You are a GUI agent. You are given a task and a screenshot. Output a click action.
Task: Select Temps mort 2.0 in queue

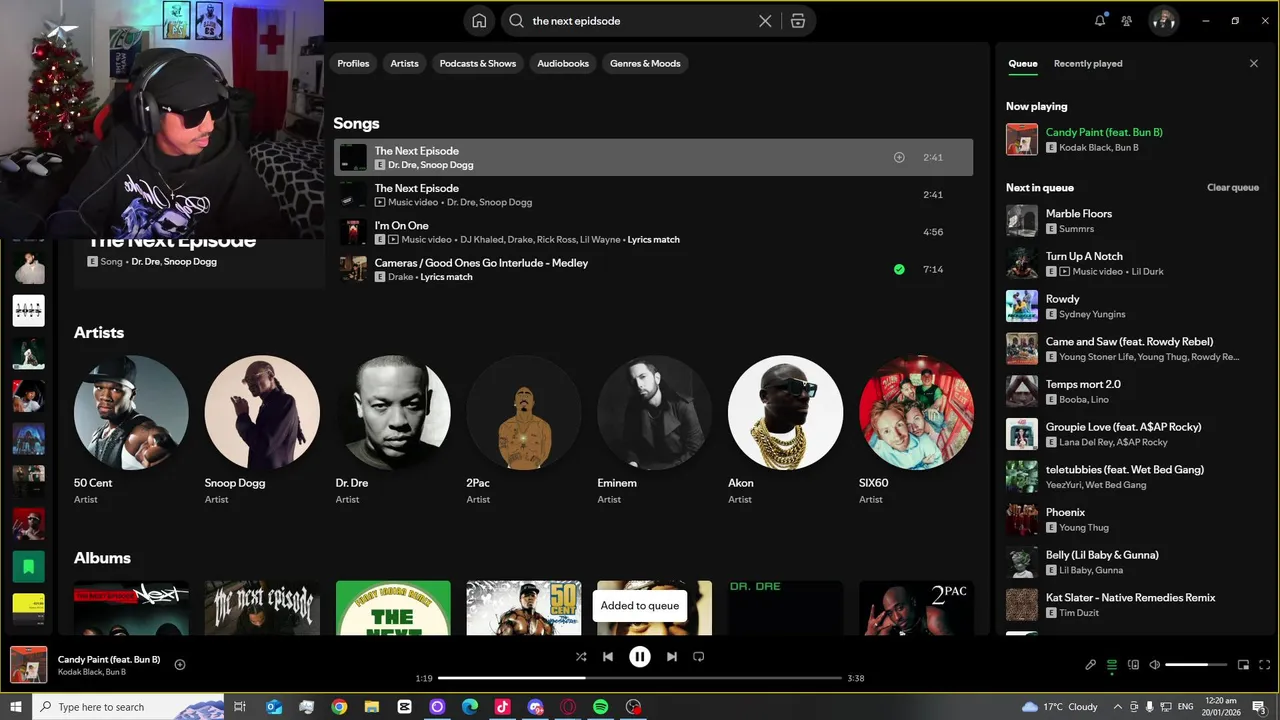tap(1133, 391)
